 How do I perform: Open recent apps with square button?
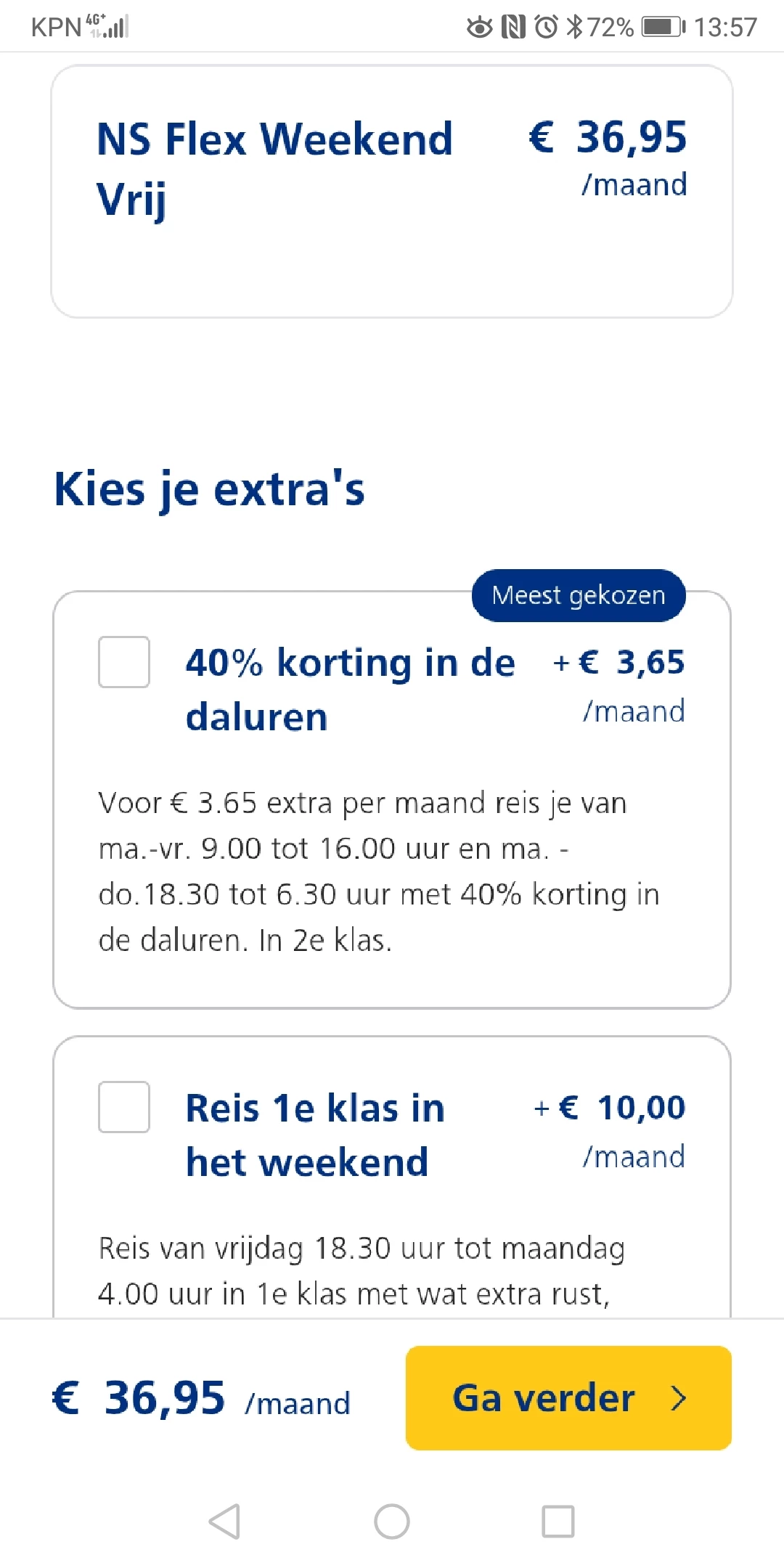[558, 1521]
